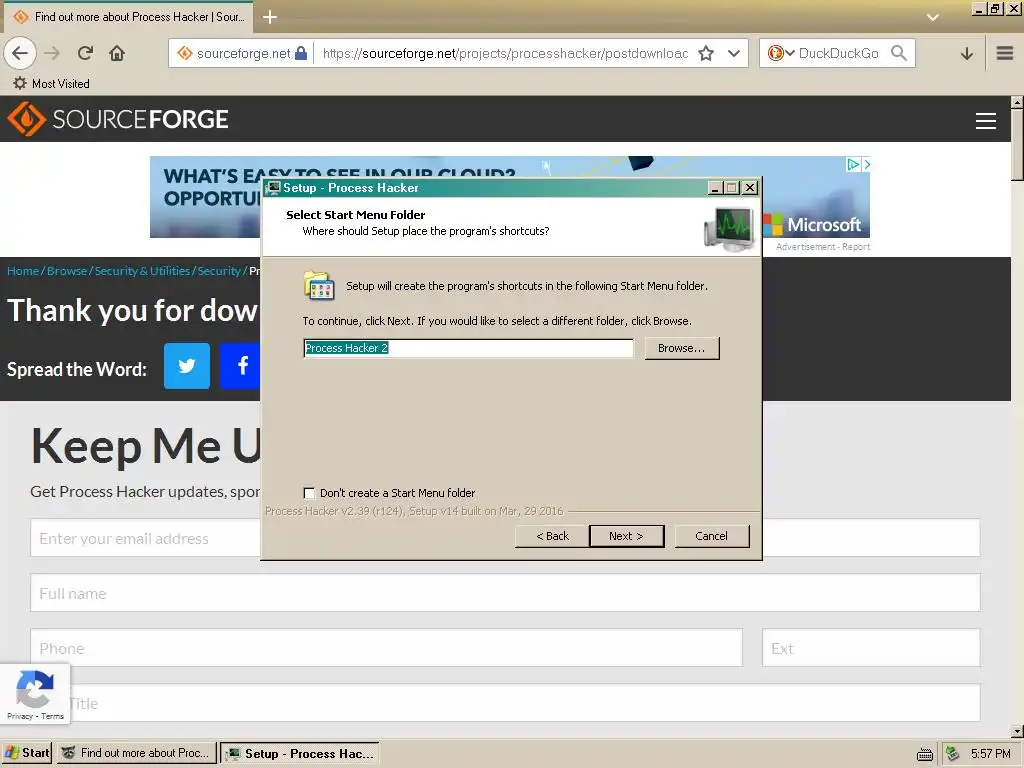Screen dimensions: 1024x768
Task: Select the Find out more about Process Hacker tab
Action: pyautogui.click(x=130, y=17)
